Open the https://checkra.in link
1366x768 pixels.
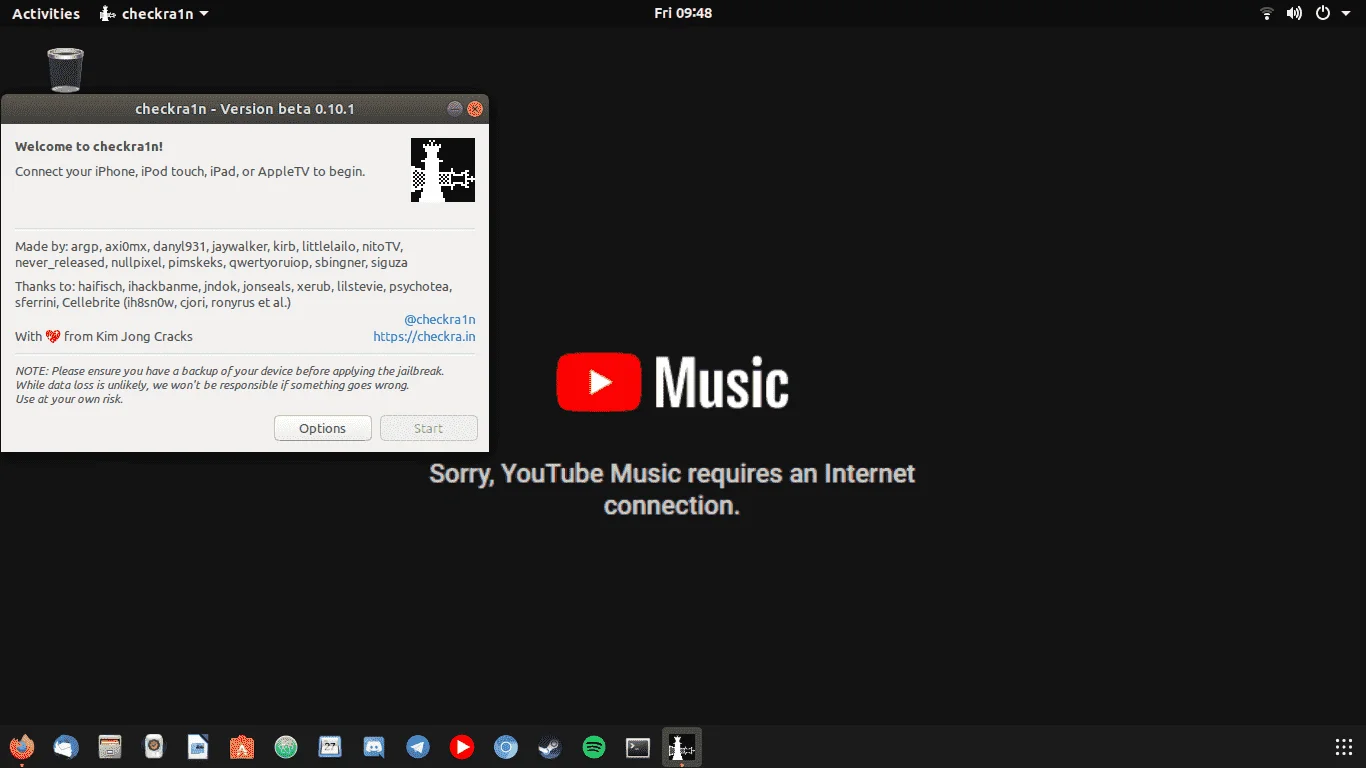click(424, 337)
